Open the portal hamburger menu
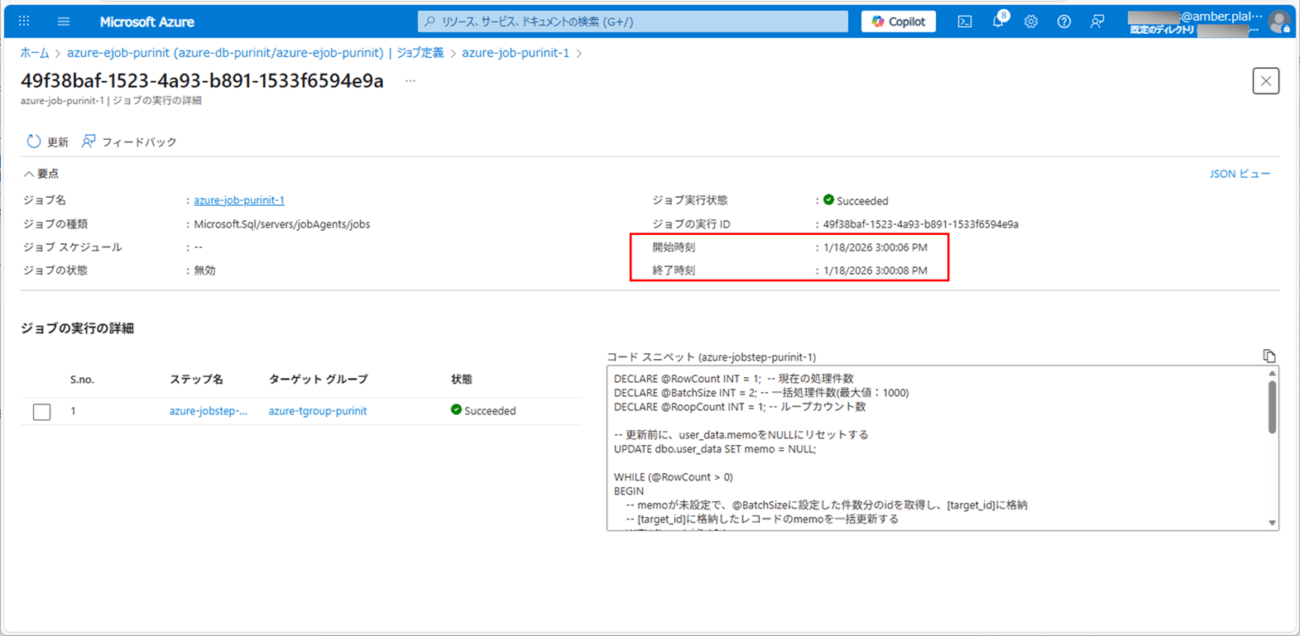 64,21
